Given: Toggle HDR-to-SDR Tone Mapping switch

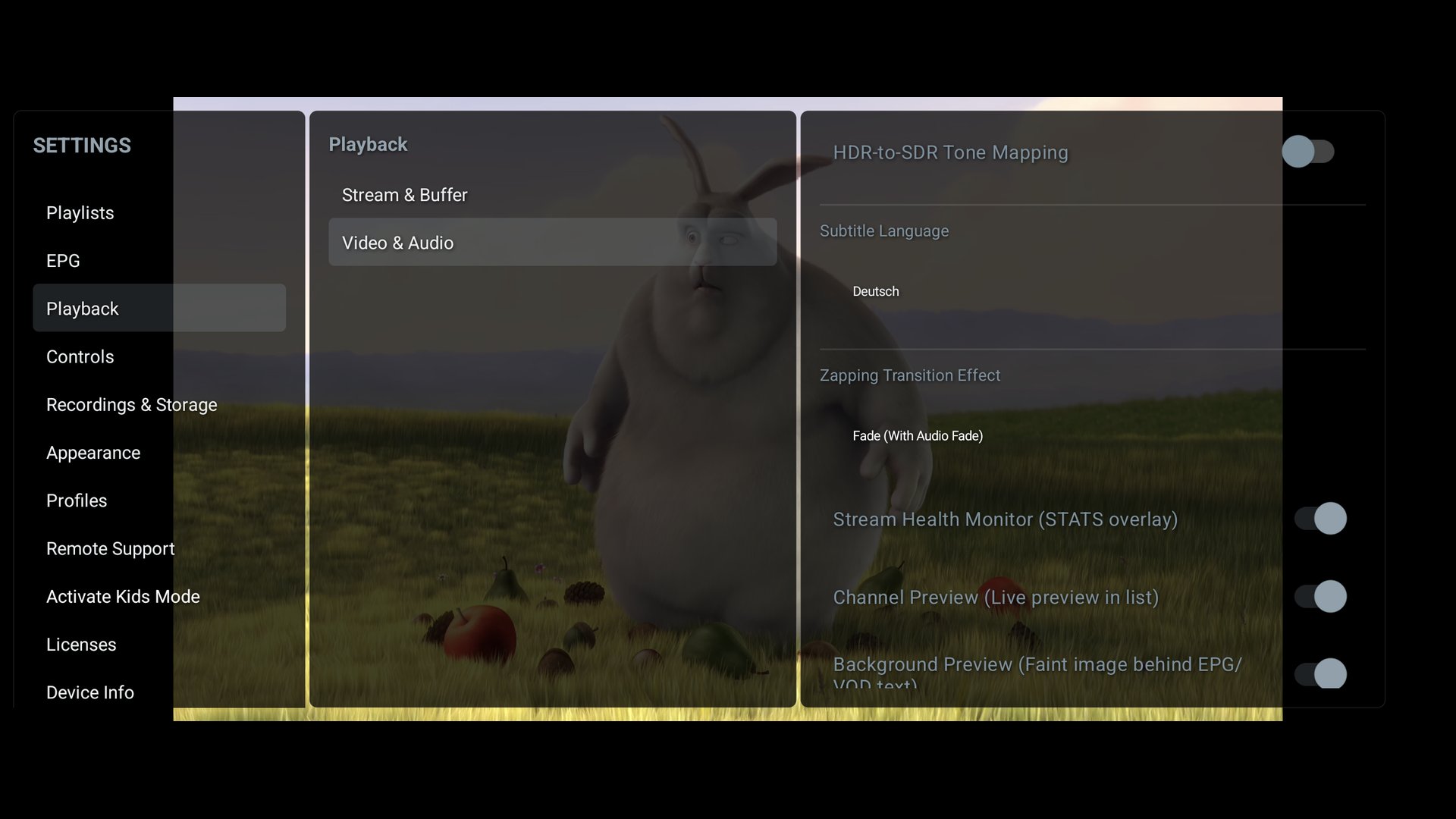Looking at the screenshot, I should point(1308,152).
